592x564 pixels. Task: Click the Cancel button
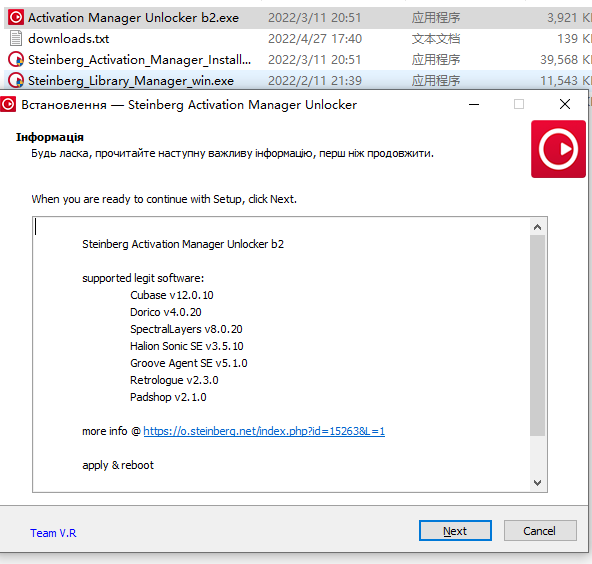pos(540,531)
